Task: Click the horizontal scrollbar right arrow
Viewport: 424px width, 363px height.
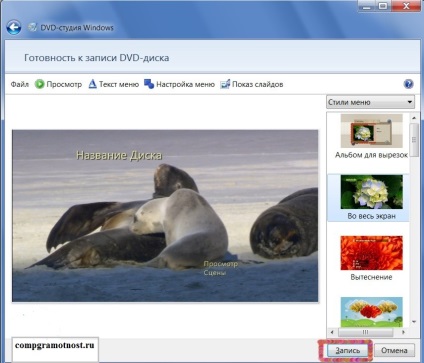Action: point(403,332)
